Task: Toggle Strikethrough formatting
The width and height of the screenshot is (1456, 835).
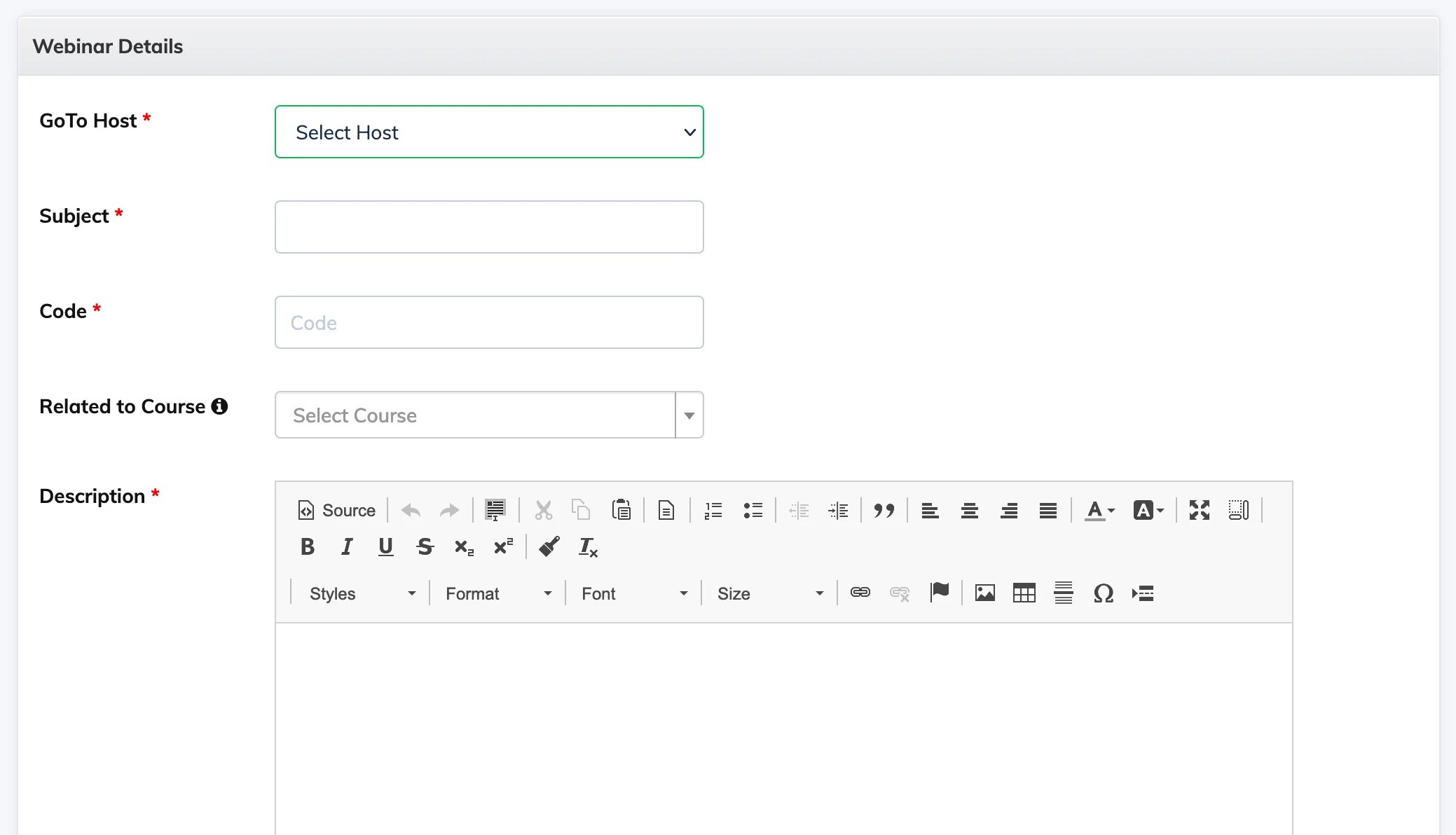Action: (425, 547)
